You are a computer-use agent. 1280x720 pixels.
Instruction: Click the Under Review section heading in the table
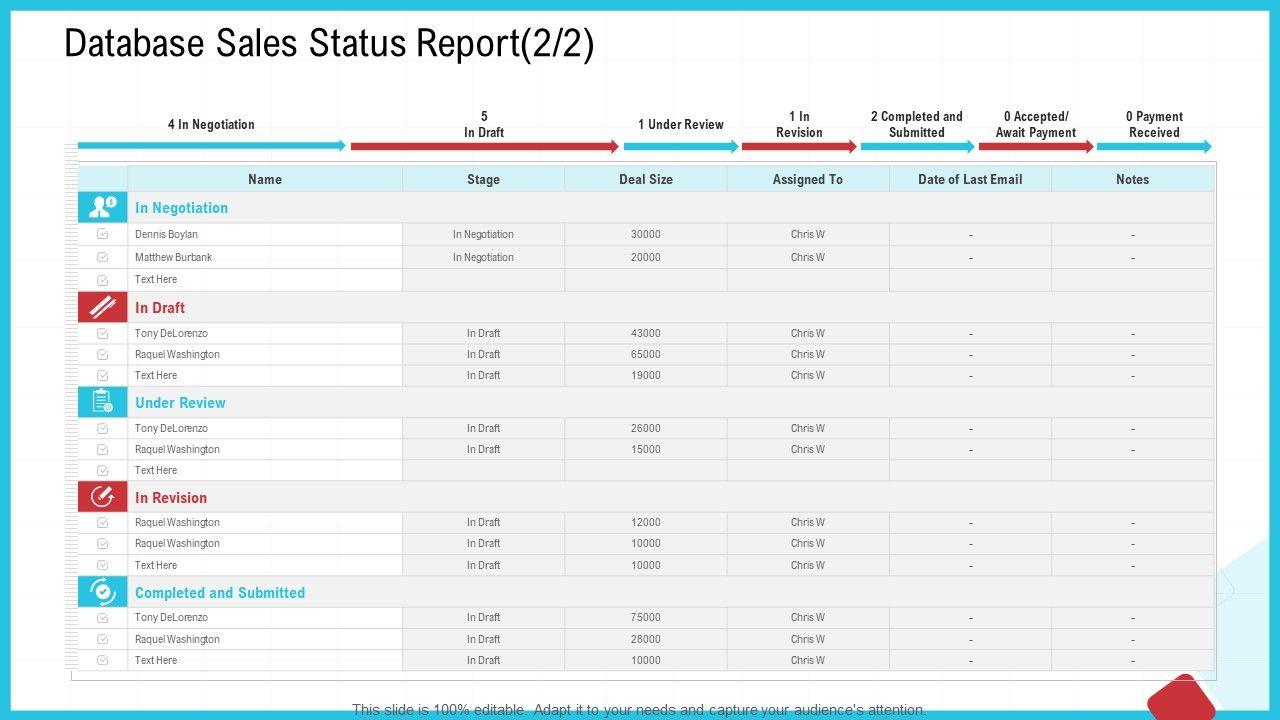[180, 403]
